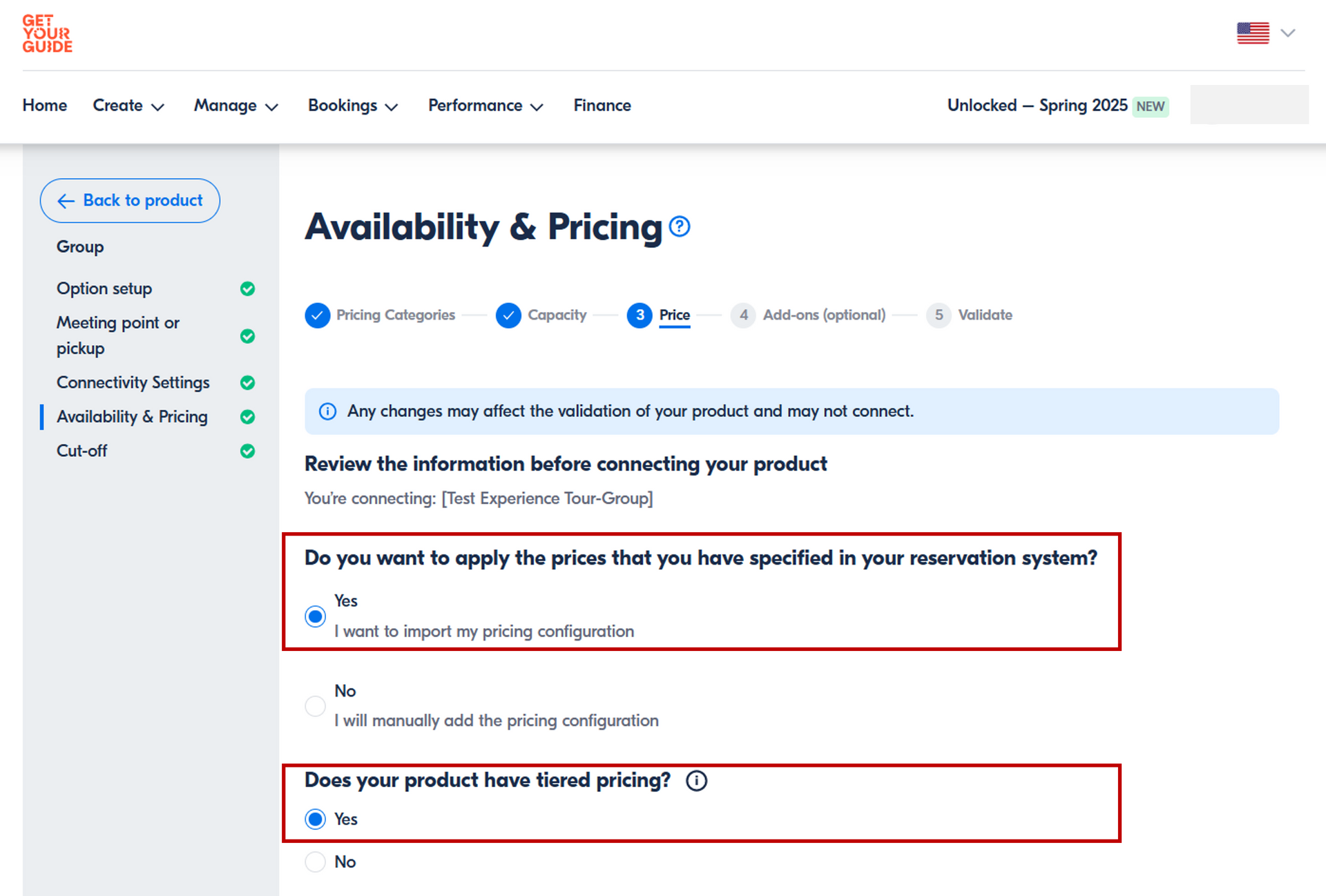The width and height of the screenshot is (1326, 896).
Task: Click the US flag language icon
Action: click(x=1253, y=33)
